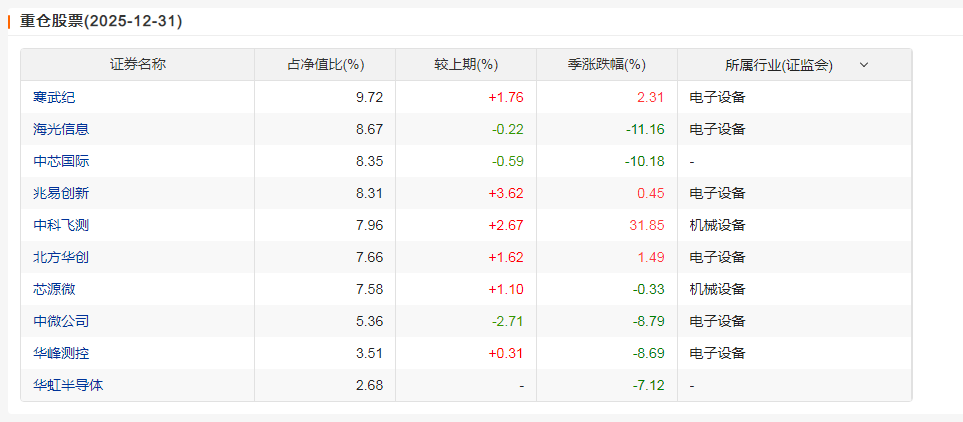
Task: Open the 兆易创新 stock link
Action: (x=61, y=193)
